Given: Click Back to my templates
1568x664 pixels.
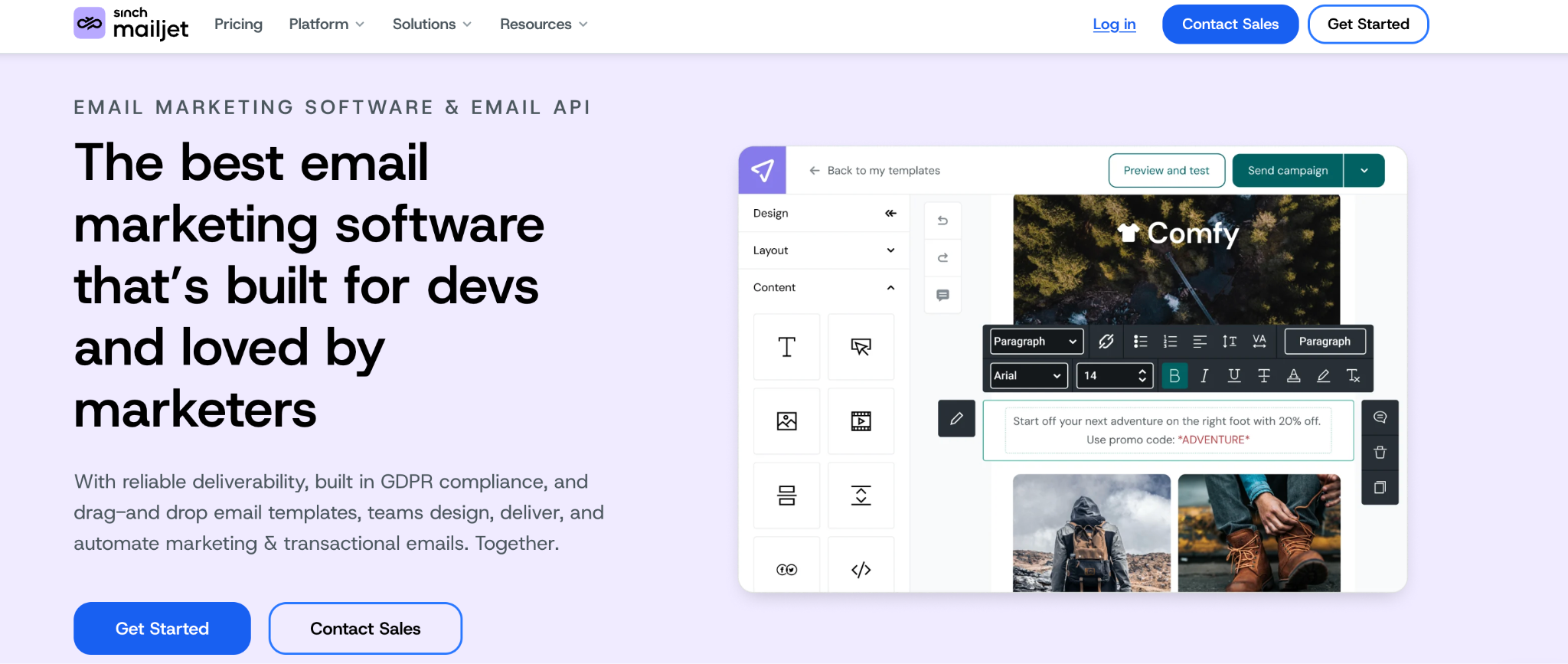Looking at the screenshot, I should coord(875,171).
